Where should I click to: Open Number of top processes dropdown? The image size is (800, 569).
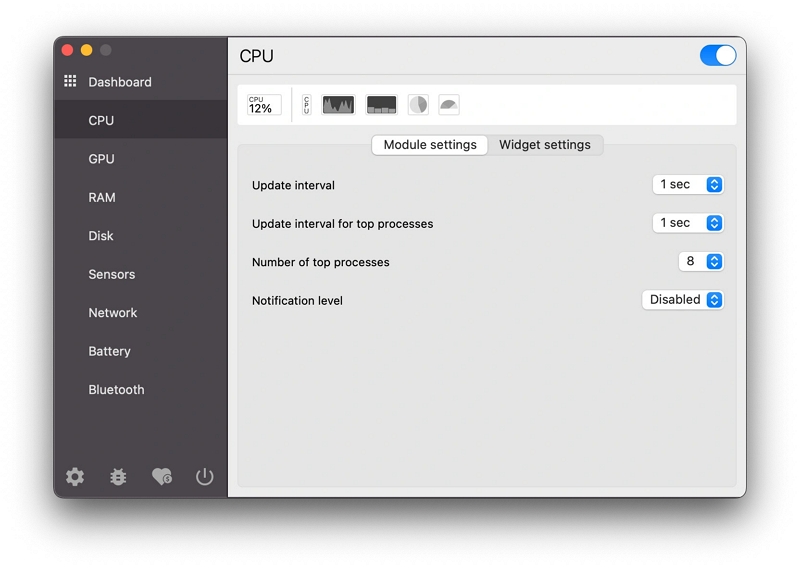pyautogui.click(x=701, y=261)
